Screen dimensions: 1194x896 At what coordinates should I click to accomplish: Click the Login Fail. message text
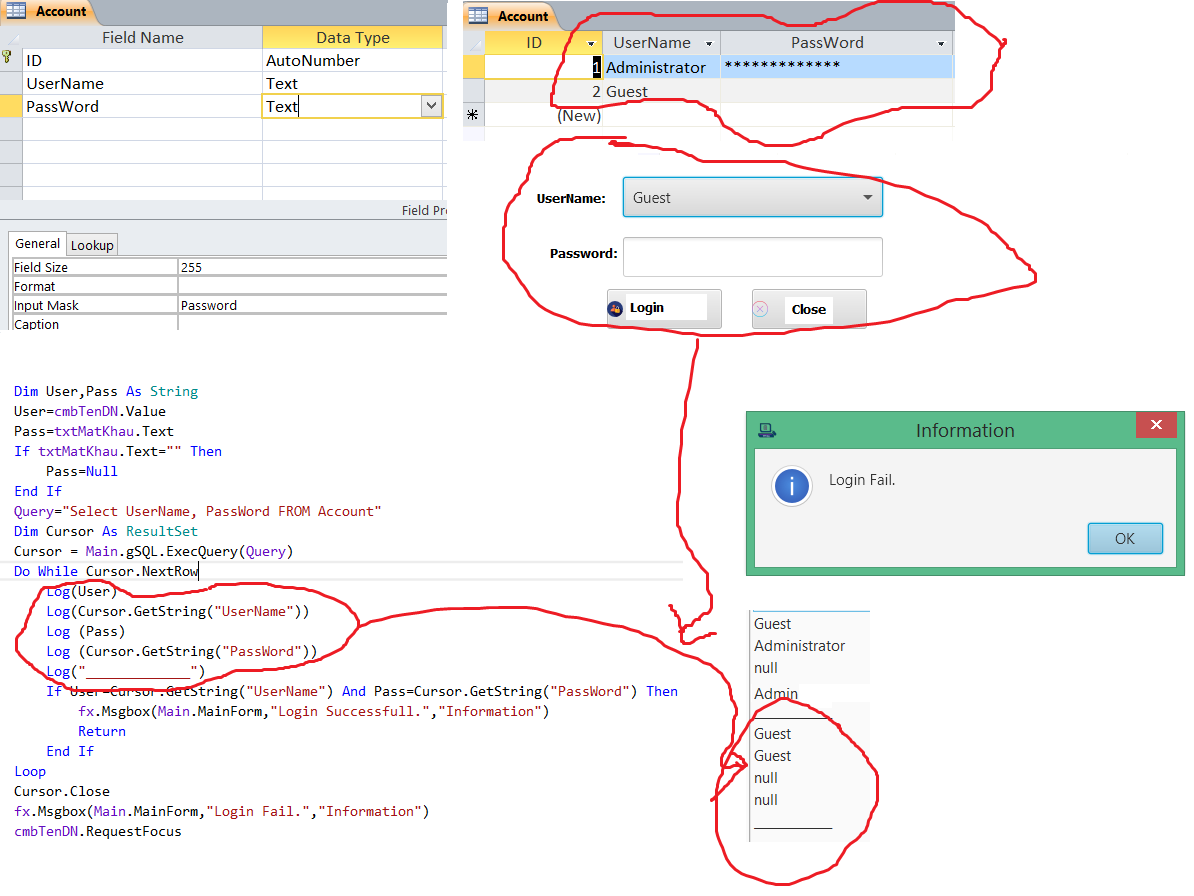[x=861, y=480]
